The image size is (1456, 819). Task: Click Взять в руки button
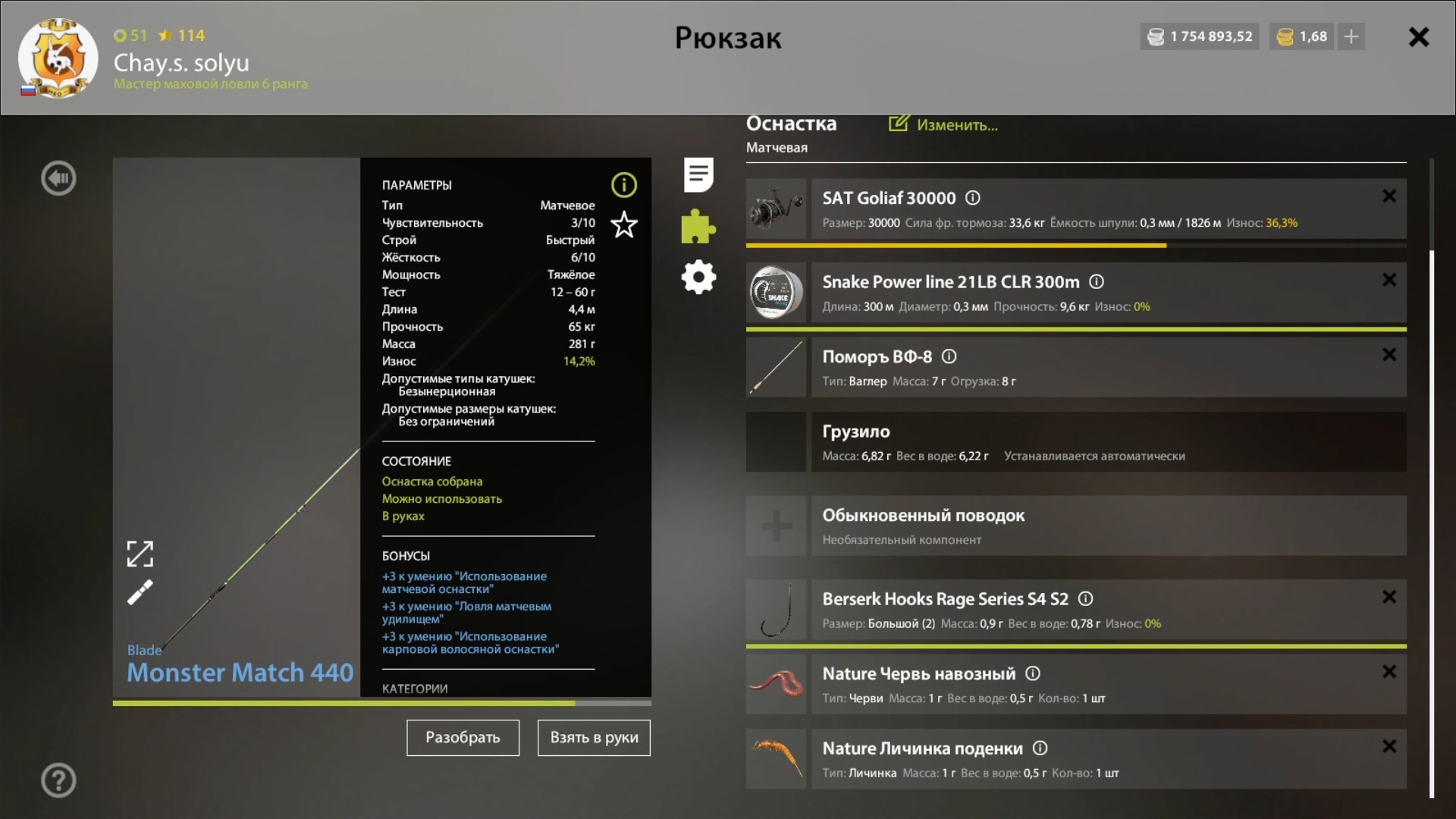click(594, 738)
